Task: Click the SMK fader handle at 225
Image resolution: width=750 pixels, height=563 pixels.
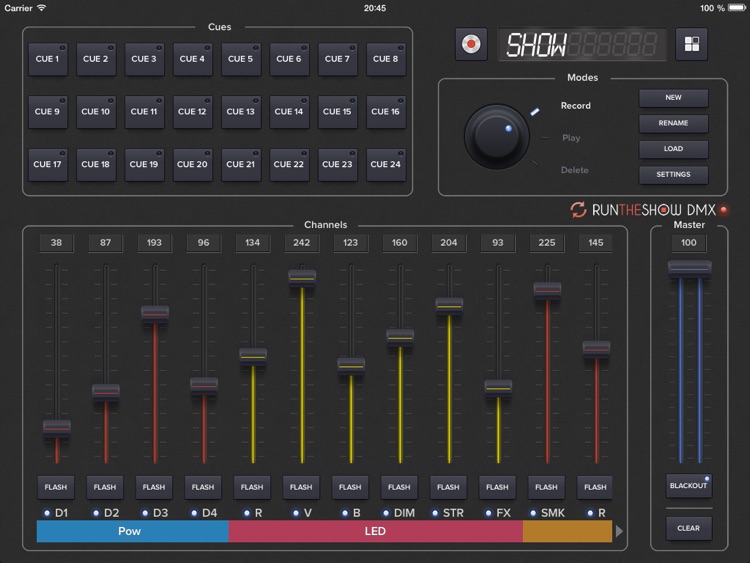Action: coord(547,291)
